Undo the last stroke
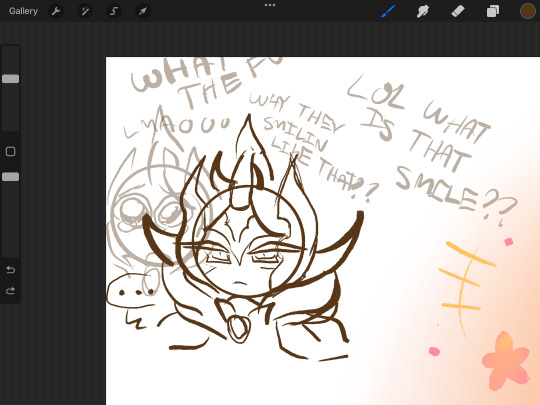This screenshot has height=405, width=540. click(x=11, y=270)
